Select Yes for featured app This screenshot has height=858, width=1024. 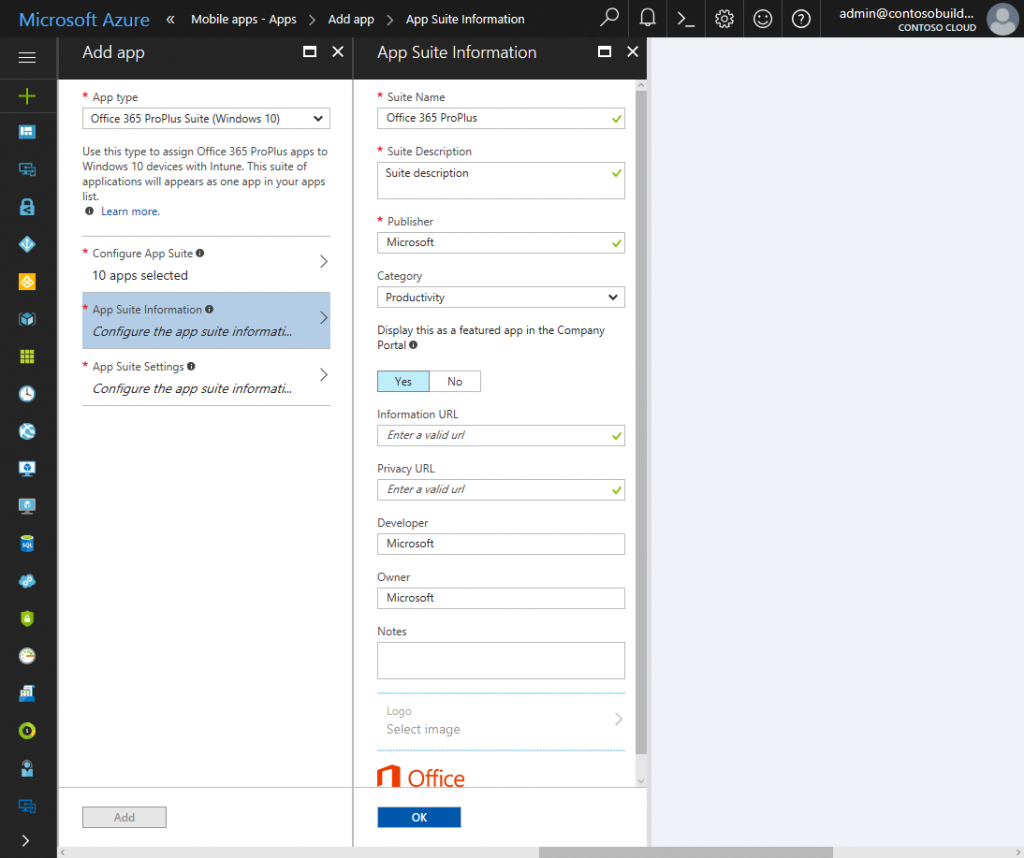(403, 381)
